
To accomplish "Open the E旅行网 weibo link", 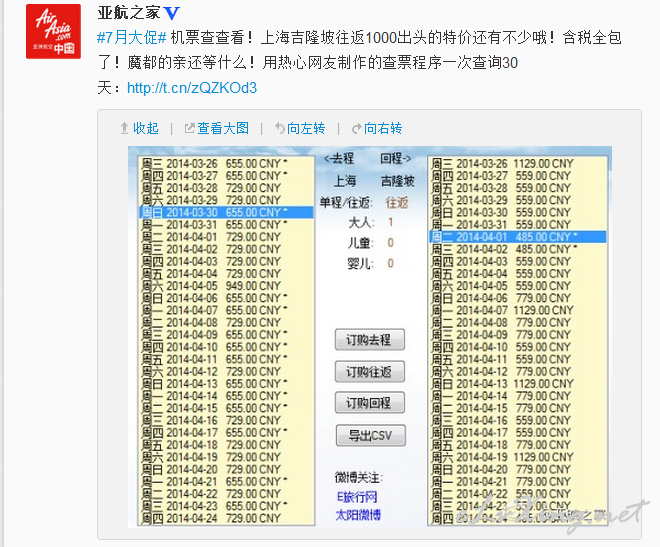I will click(x=357, y=497).
